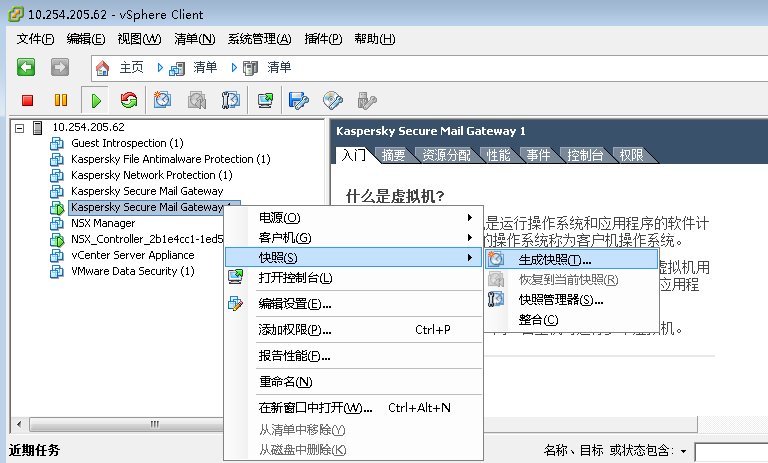Click the 快照管理器 icon in the submenu
Viewport: 768px width, 463px height.
coord(496,299)
